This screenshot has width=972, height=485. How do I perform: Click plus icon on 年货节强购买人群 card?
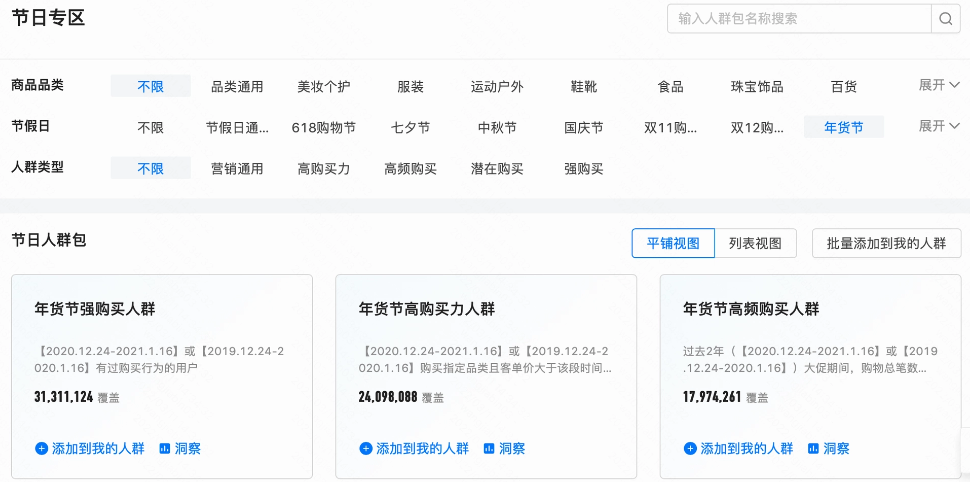coord(42,449)
